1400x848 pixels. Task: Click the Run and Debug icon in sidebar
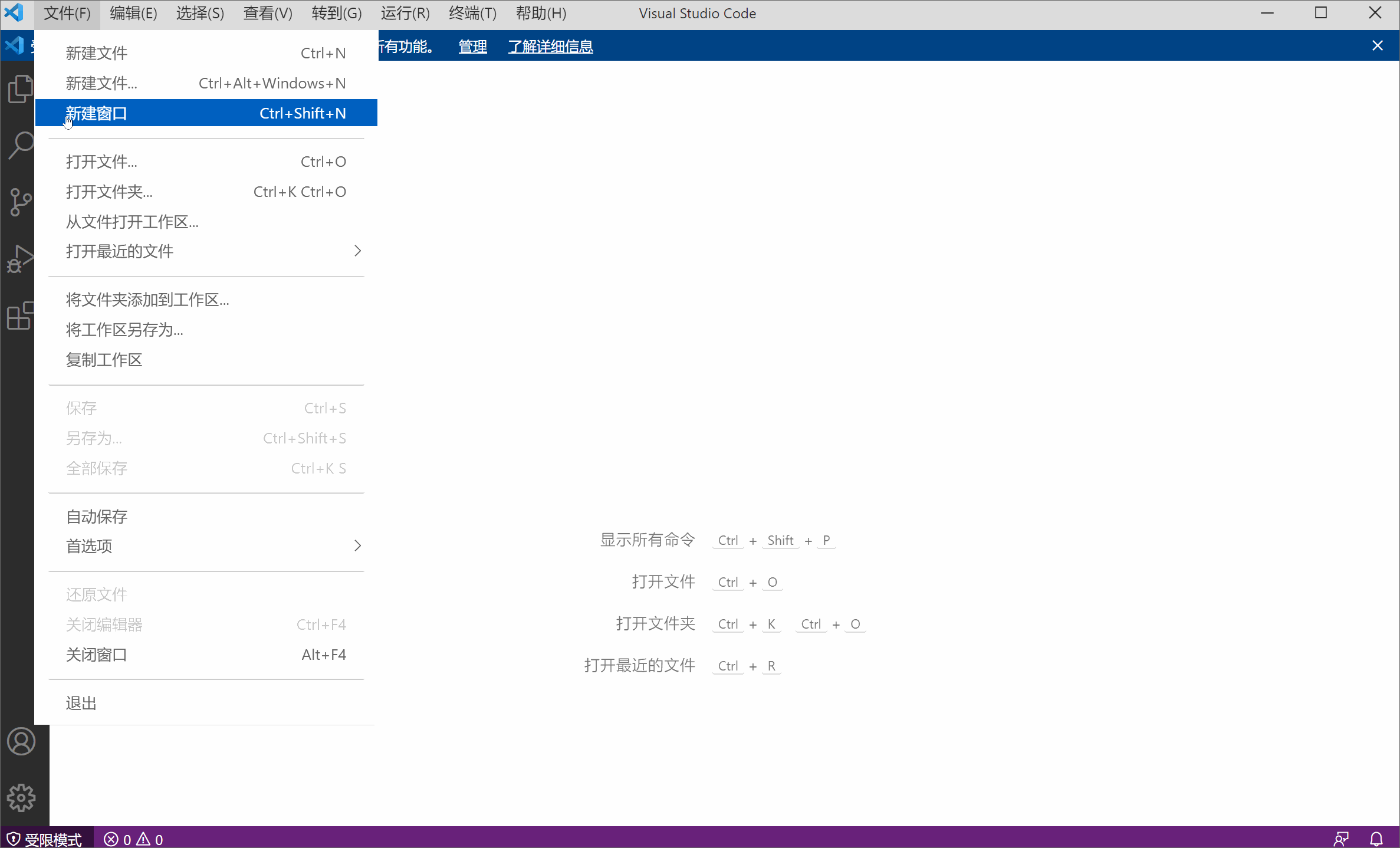pos(22,261)
